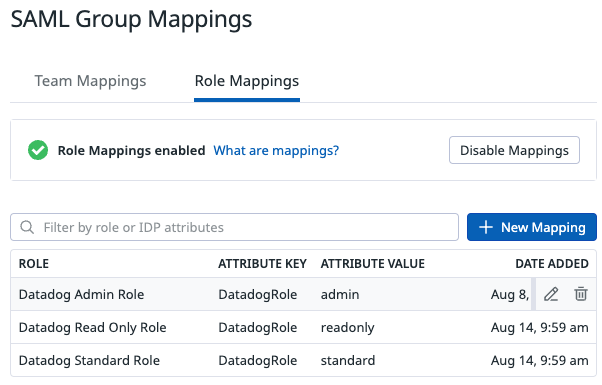Sort by DATE ADDED column header
Image resolution: width=602 pixels, height=385 pixels.
point(552,264)
